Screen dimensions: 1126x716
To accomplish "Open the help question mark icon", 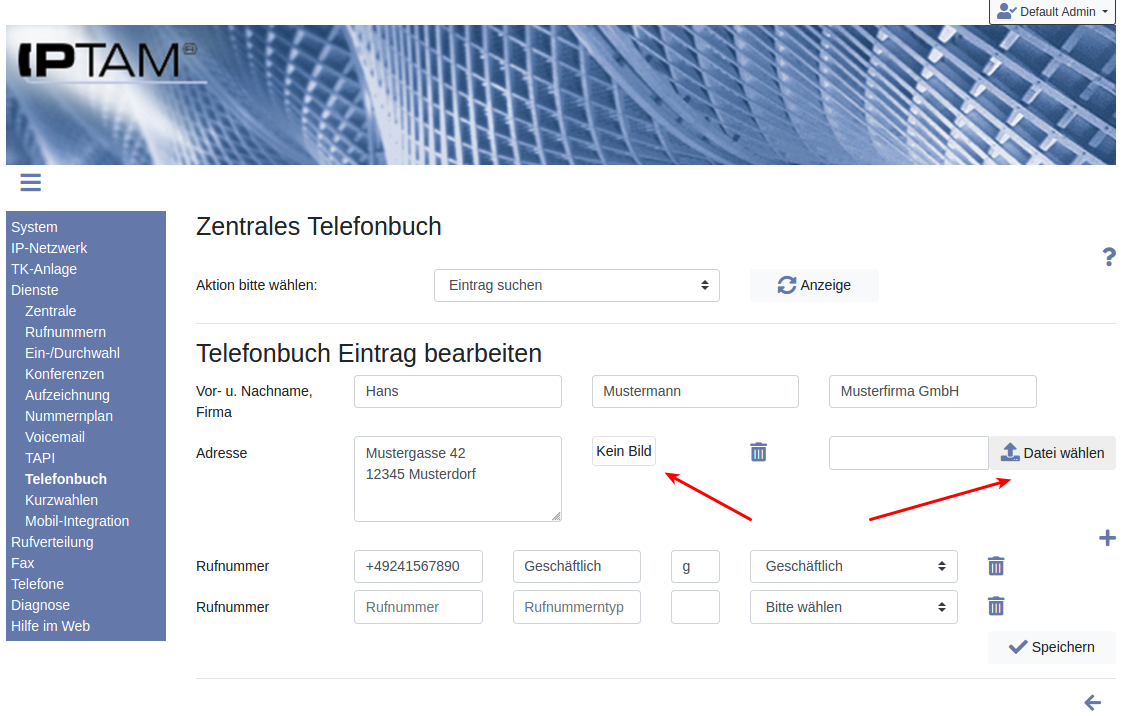I will click(x=1108, y=258).
